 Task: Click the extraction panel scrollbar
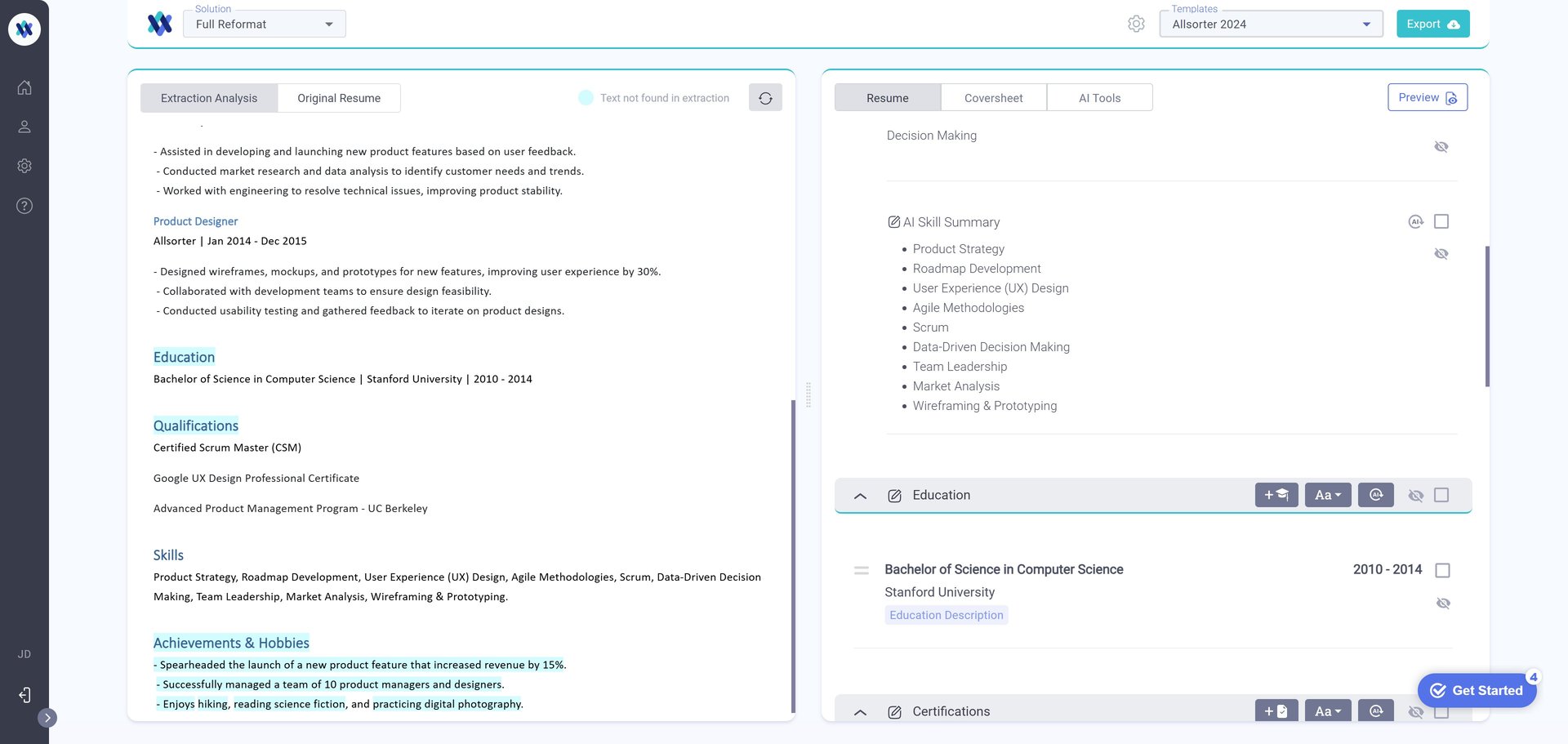pos(793,555)
